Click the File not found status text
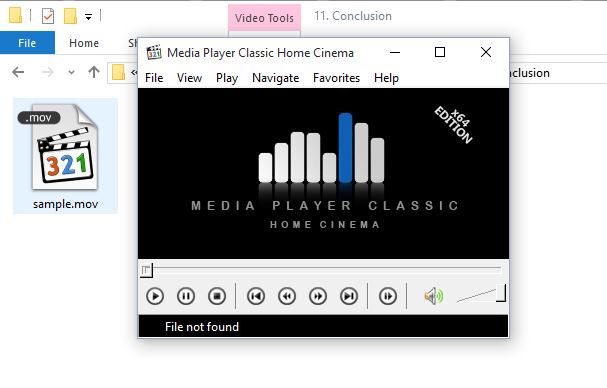This screenshot has width=607, height=388. (202, 327)
